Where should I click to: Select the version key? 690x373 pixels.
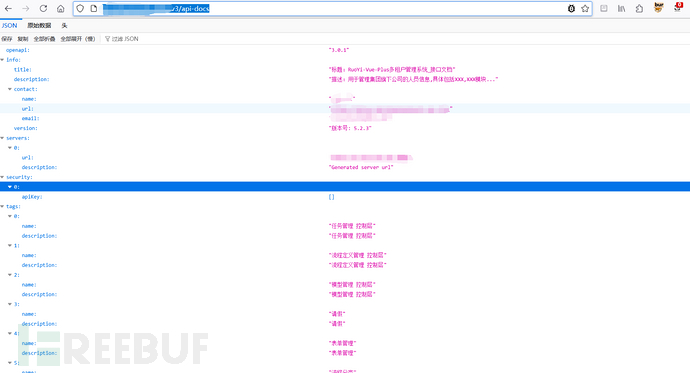26,128
